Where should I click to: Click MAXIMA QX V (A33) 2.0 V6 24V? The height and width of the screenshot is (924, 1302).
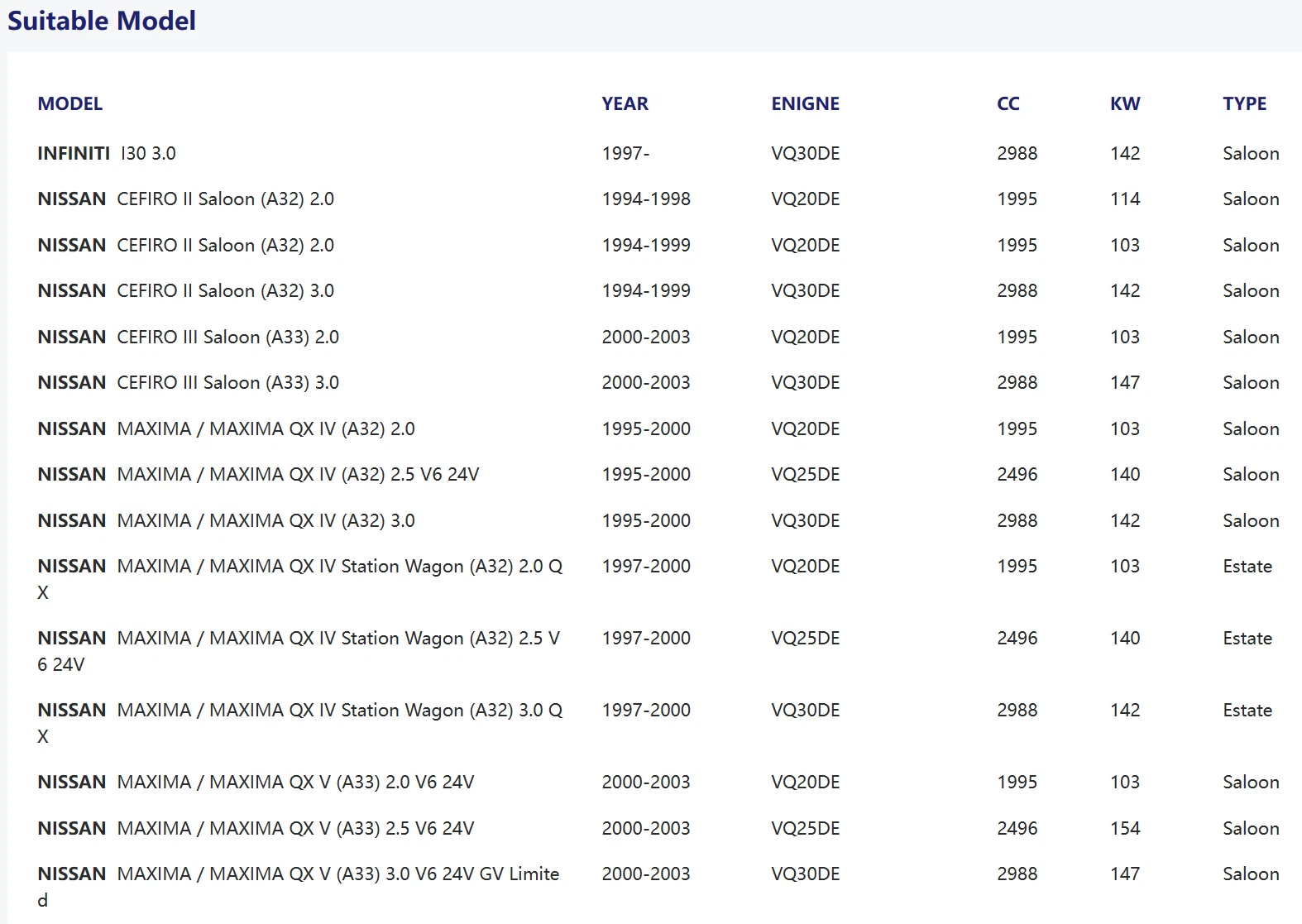pyautogui.click(x=256, y=782)
